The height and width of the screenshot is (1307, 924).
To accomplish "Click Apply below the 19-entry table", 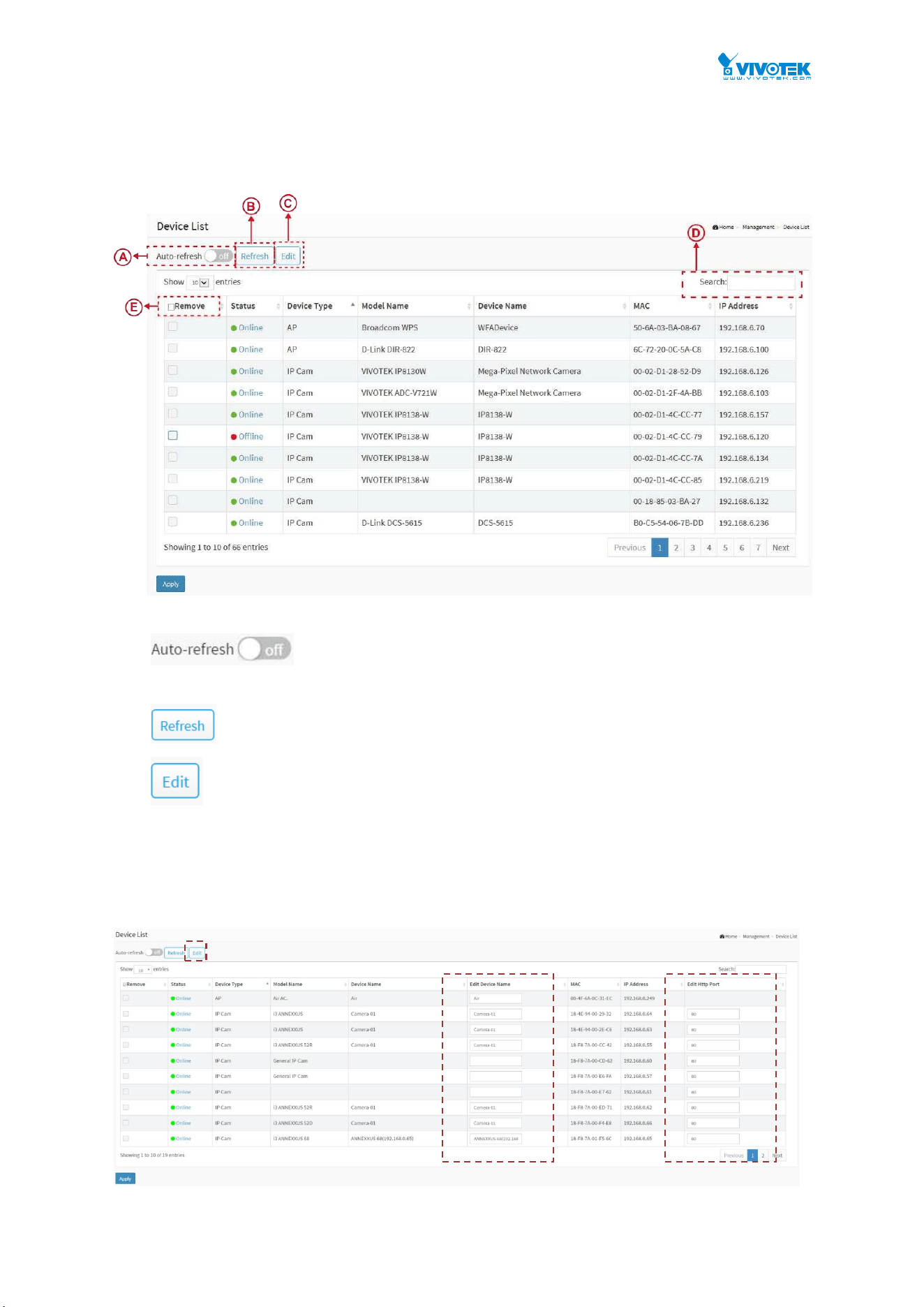I will (x=125, y=1179).
